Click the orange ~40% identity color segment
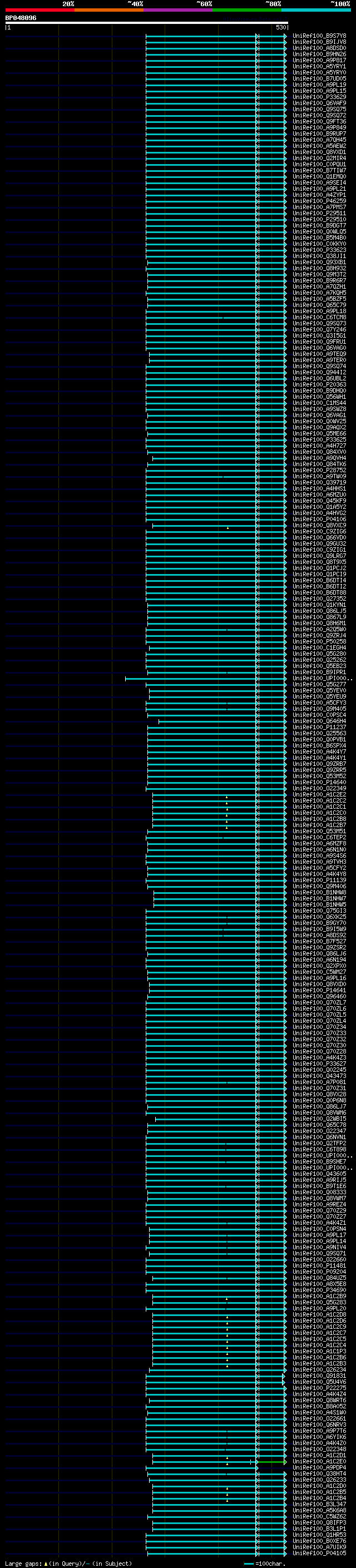 [x=109, y=10]
